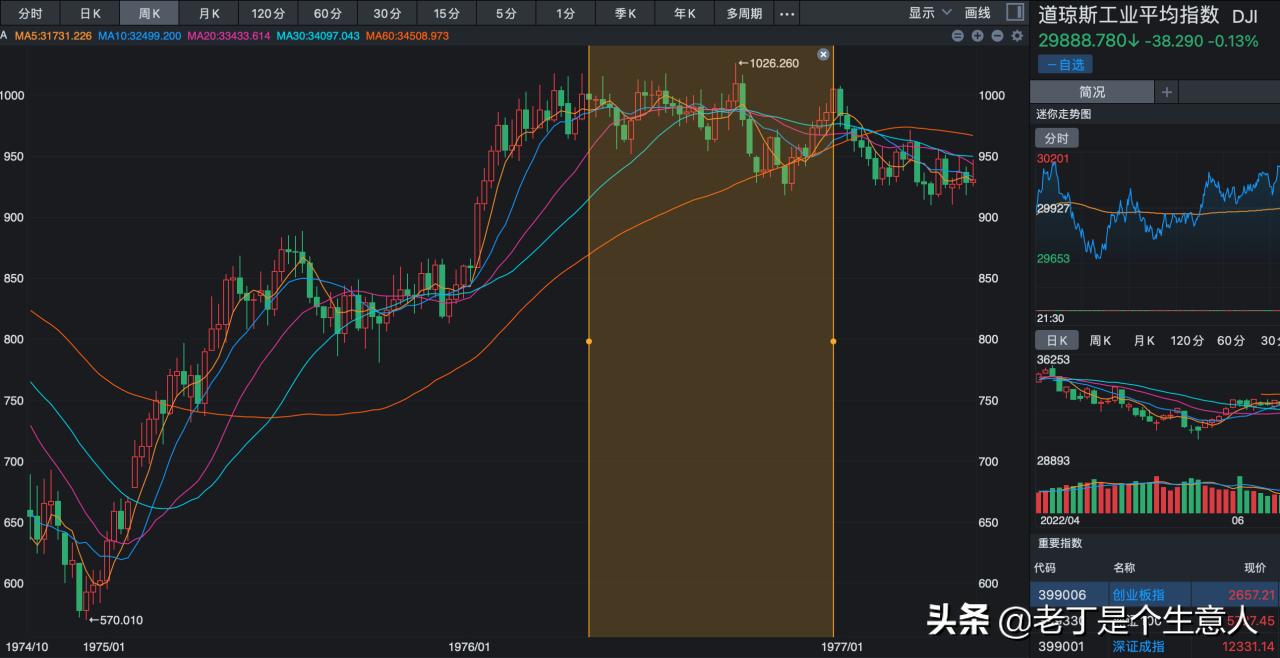Click the 画线 drawing tools button
1280x658 pixels.
(977, 13)
